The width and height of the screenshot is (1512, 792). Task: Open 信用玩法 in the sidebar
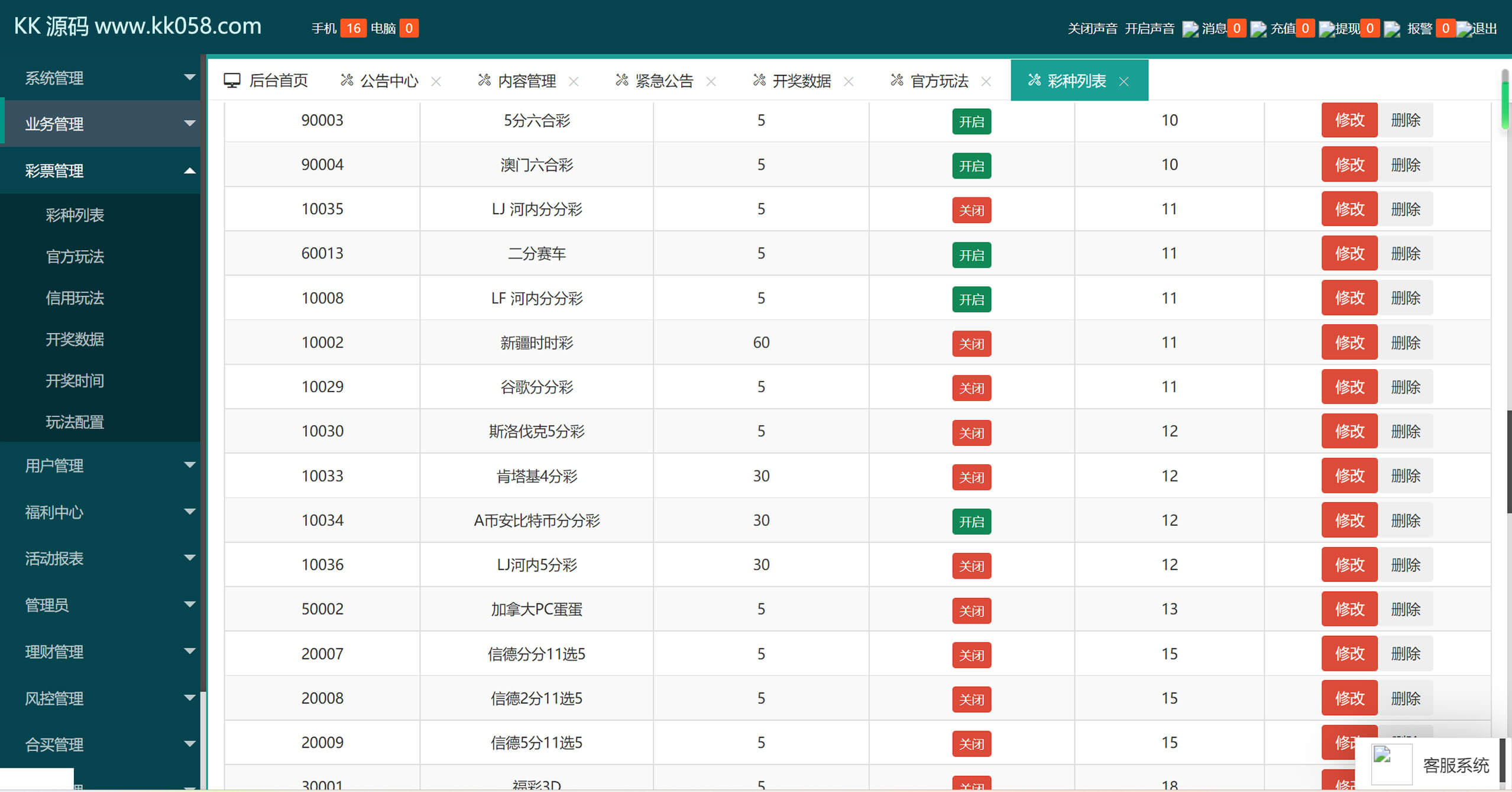pyautogui.click(x=75, y=298)
